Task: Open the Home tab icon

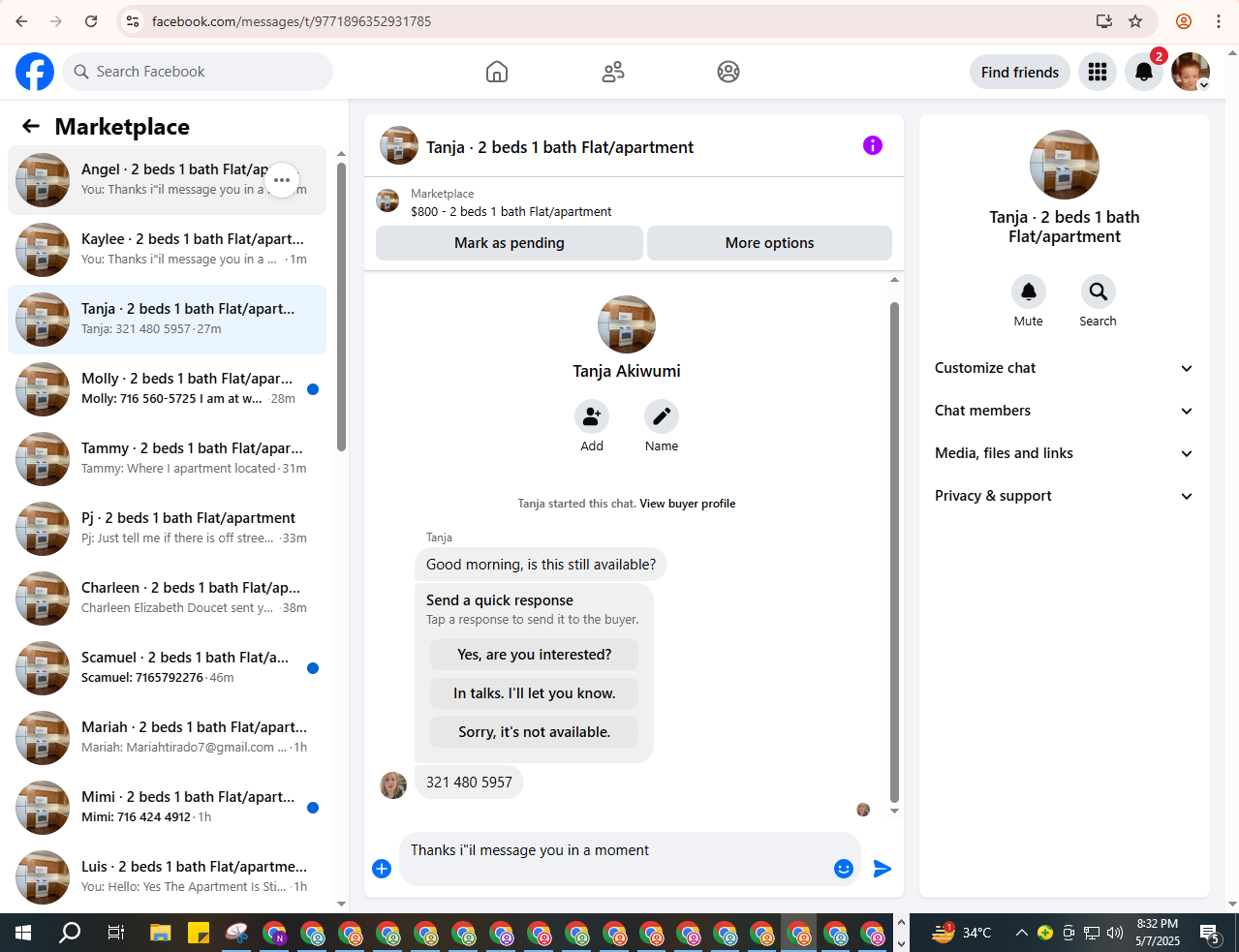Action: coord(497,72)
